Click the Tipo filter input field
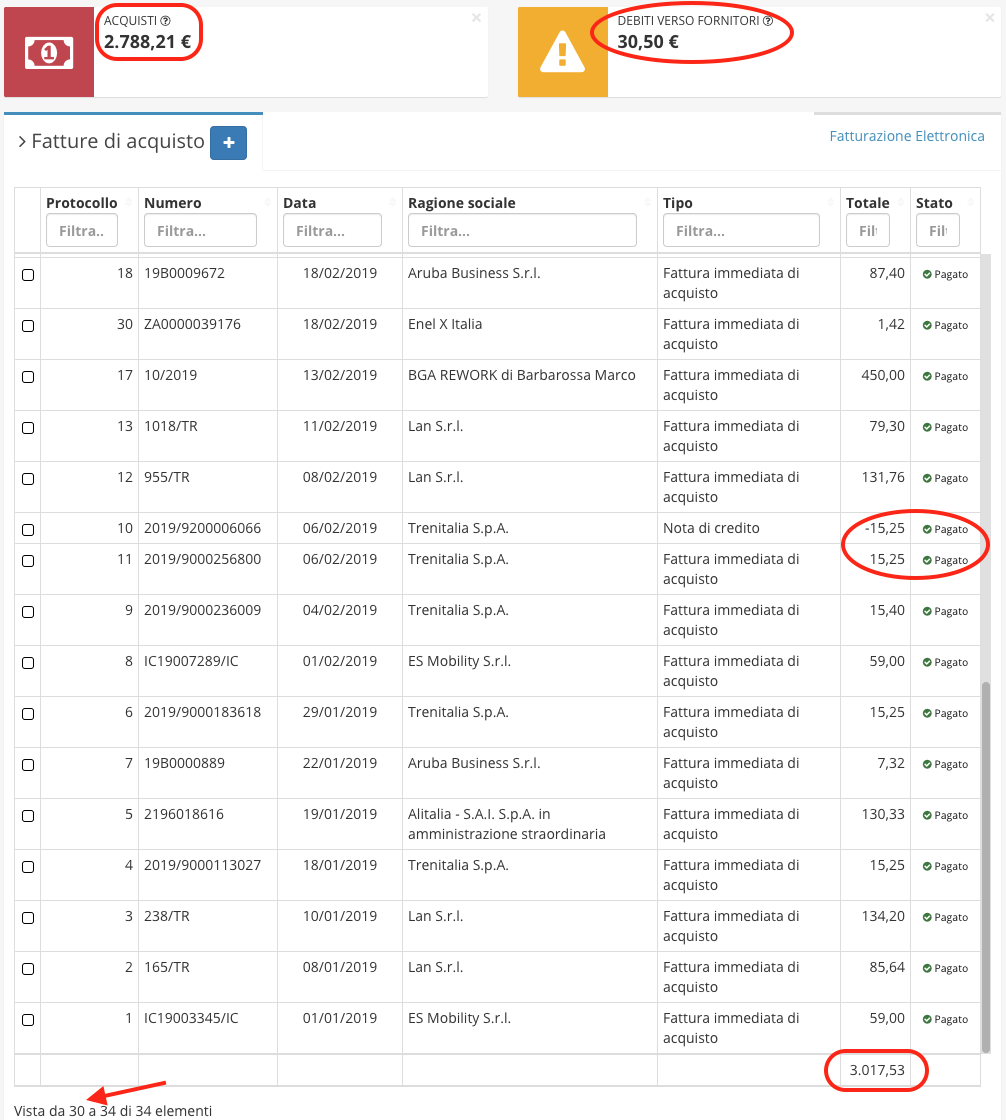Image resolution: width=1006 pixels, height=1120 pixels. (x=741, y=231)
